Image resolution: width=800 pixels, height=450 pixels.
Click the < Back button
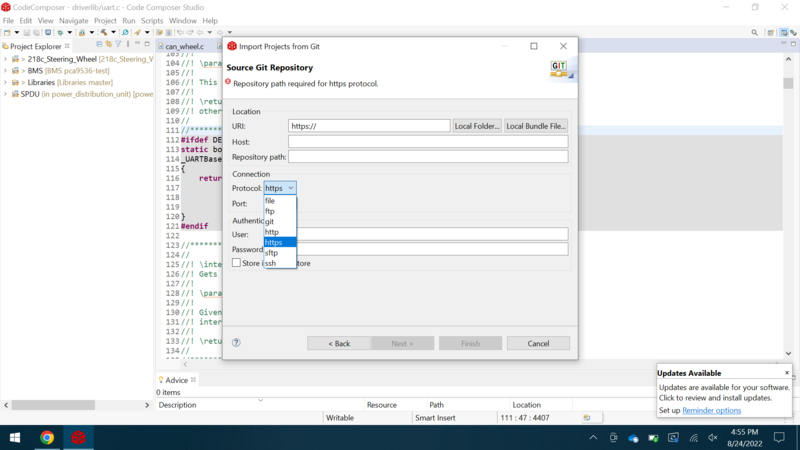pyautogui.click(x=339, y=343)
